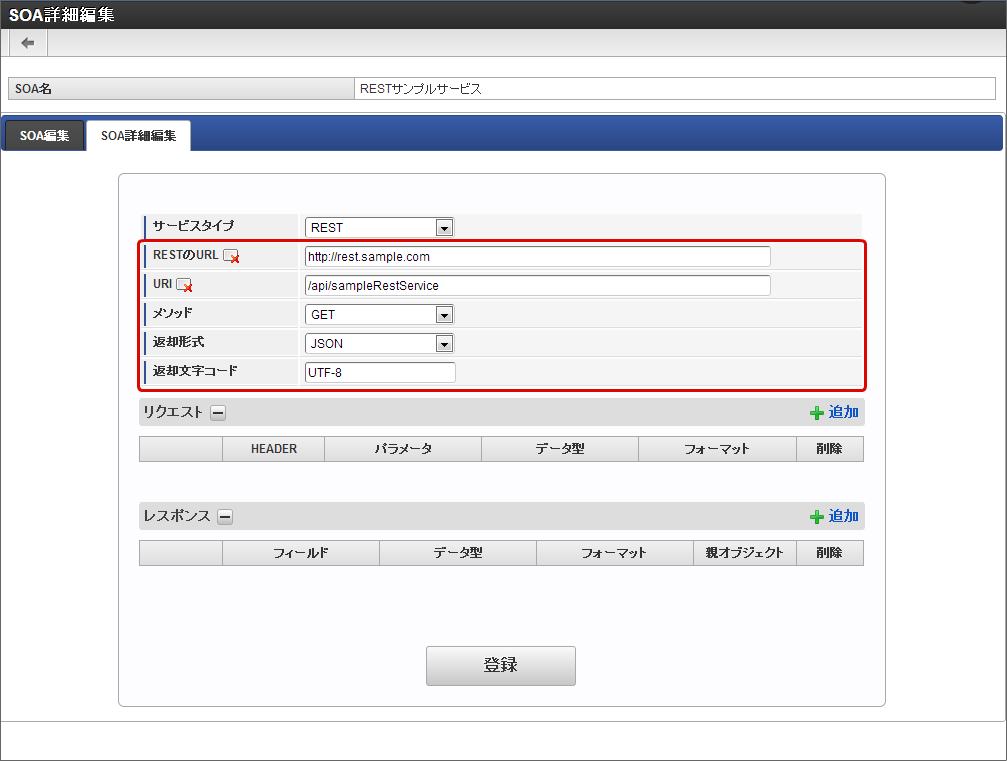Click the green plus icon in レスポンス section
This screenshot has height=761, width=1007.
(x=816, y=517)
